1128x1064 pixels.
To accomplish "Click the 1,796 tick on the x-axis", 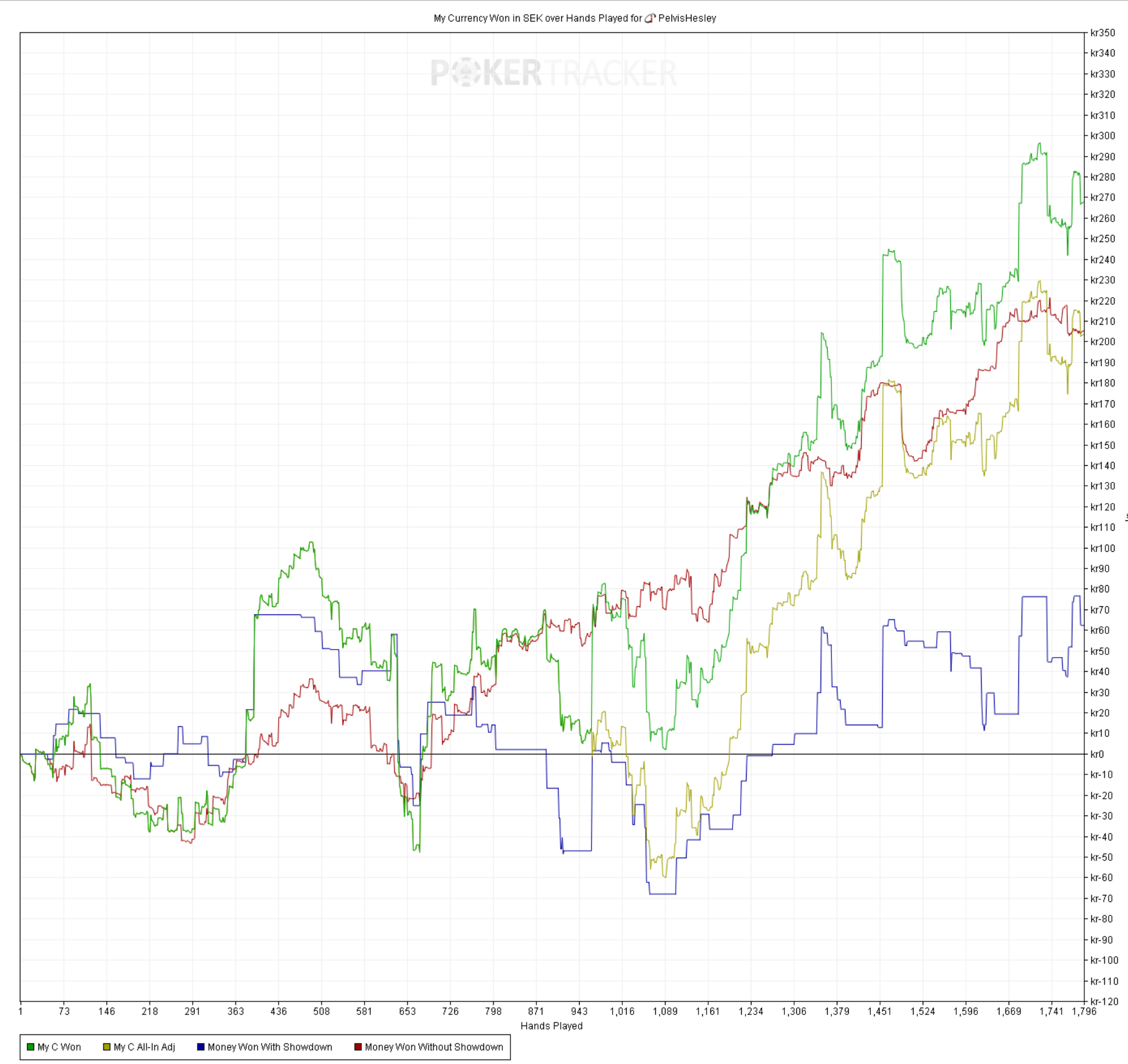I will [x=1084, y=1011].
